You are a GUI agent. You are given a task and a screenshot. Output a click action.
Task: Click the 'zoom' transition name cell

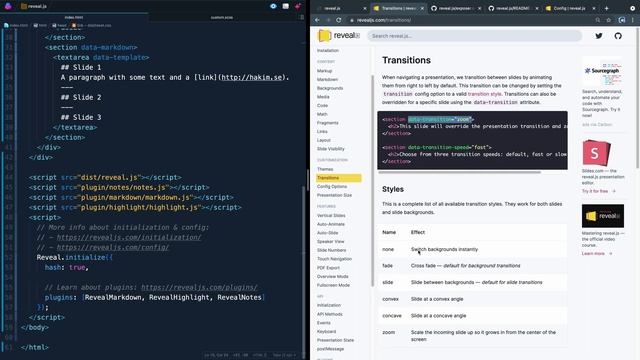pos(389,332)
